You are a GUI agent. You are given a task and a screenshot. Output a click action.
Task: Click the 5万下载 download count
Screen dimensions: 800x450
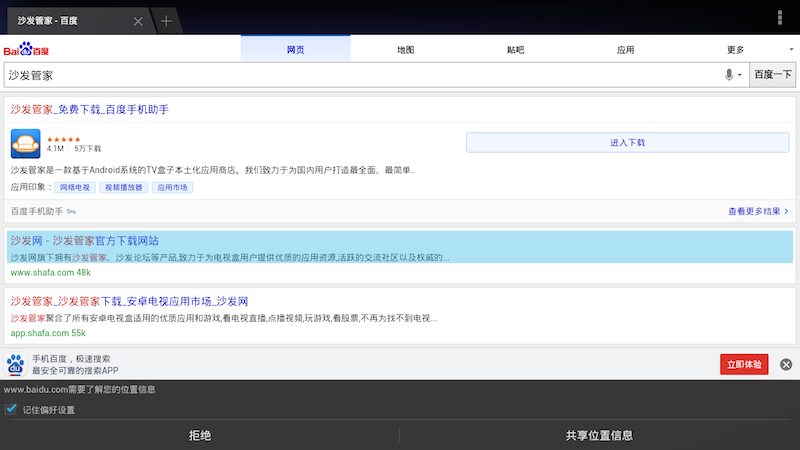tap(88, 148)
